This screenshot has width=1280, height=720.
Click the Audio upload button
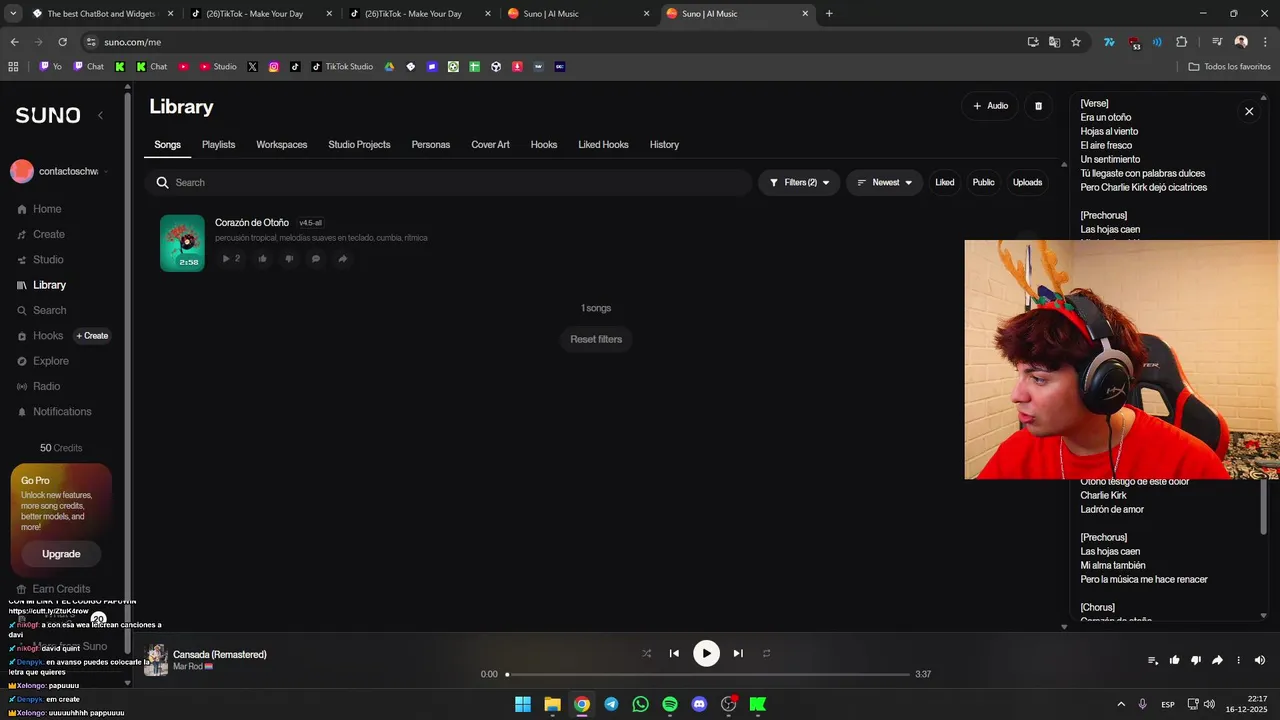click(x=990, y=106)
